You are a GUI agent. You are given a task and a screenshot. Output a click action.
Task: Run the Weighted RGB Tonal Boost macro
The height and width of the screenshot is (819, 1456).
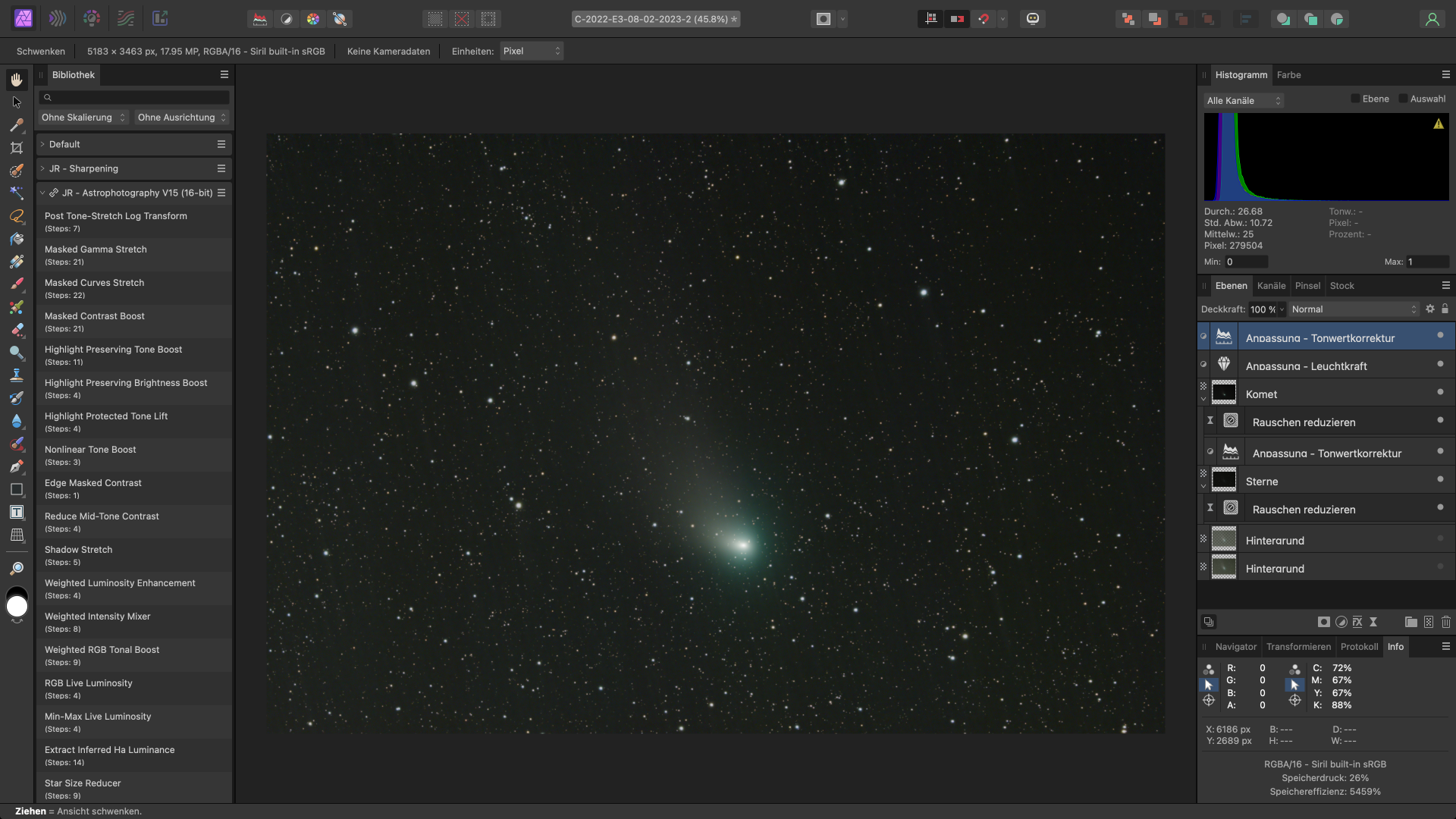coord(134,655)
